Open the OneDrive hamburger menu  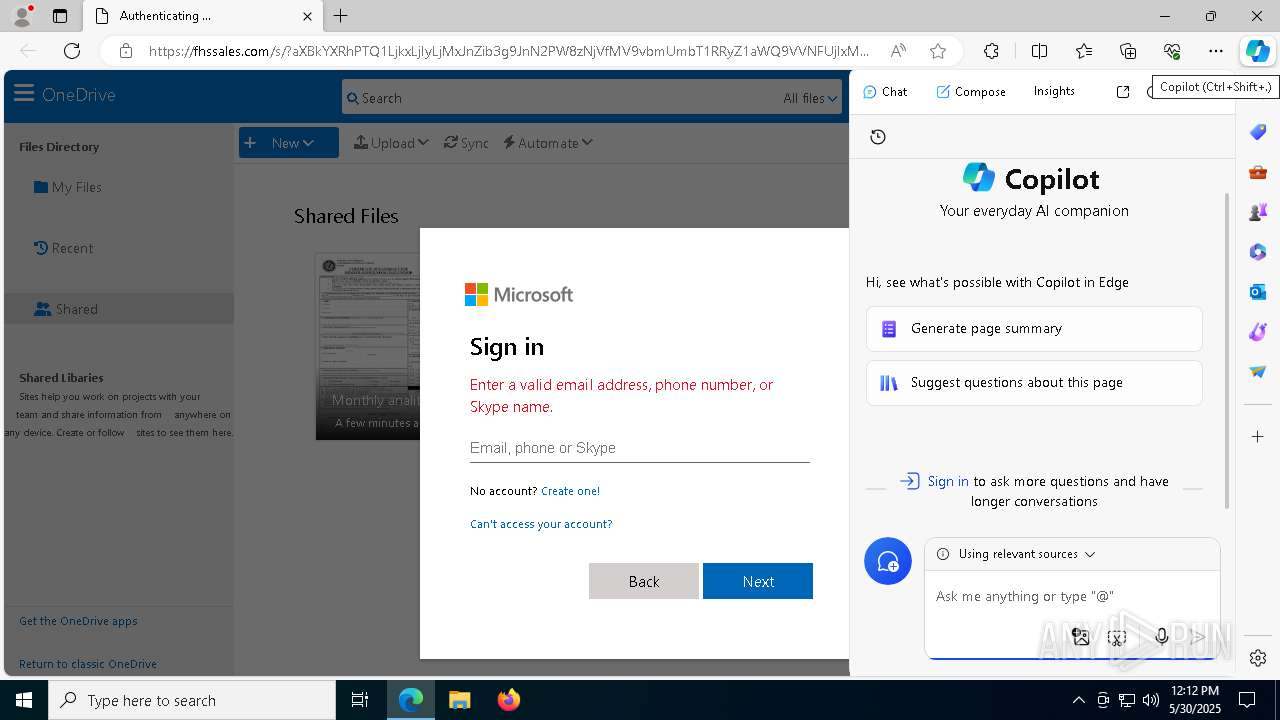(24, 94)
